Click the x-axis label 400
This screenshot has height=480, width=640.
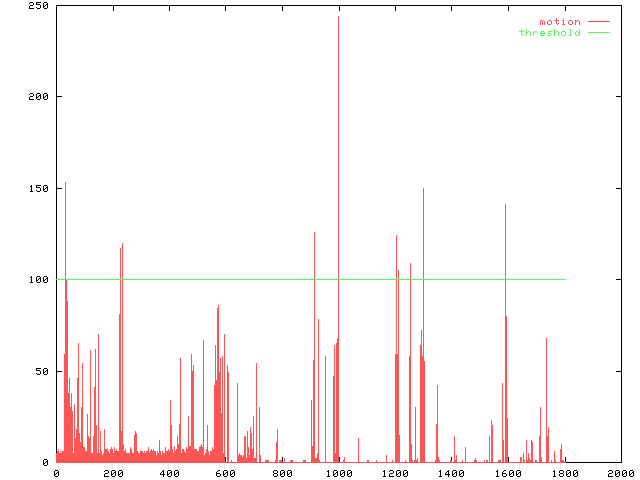pyautogui.click(x=169, y=474)
